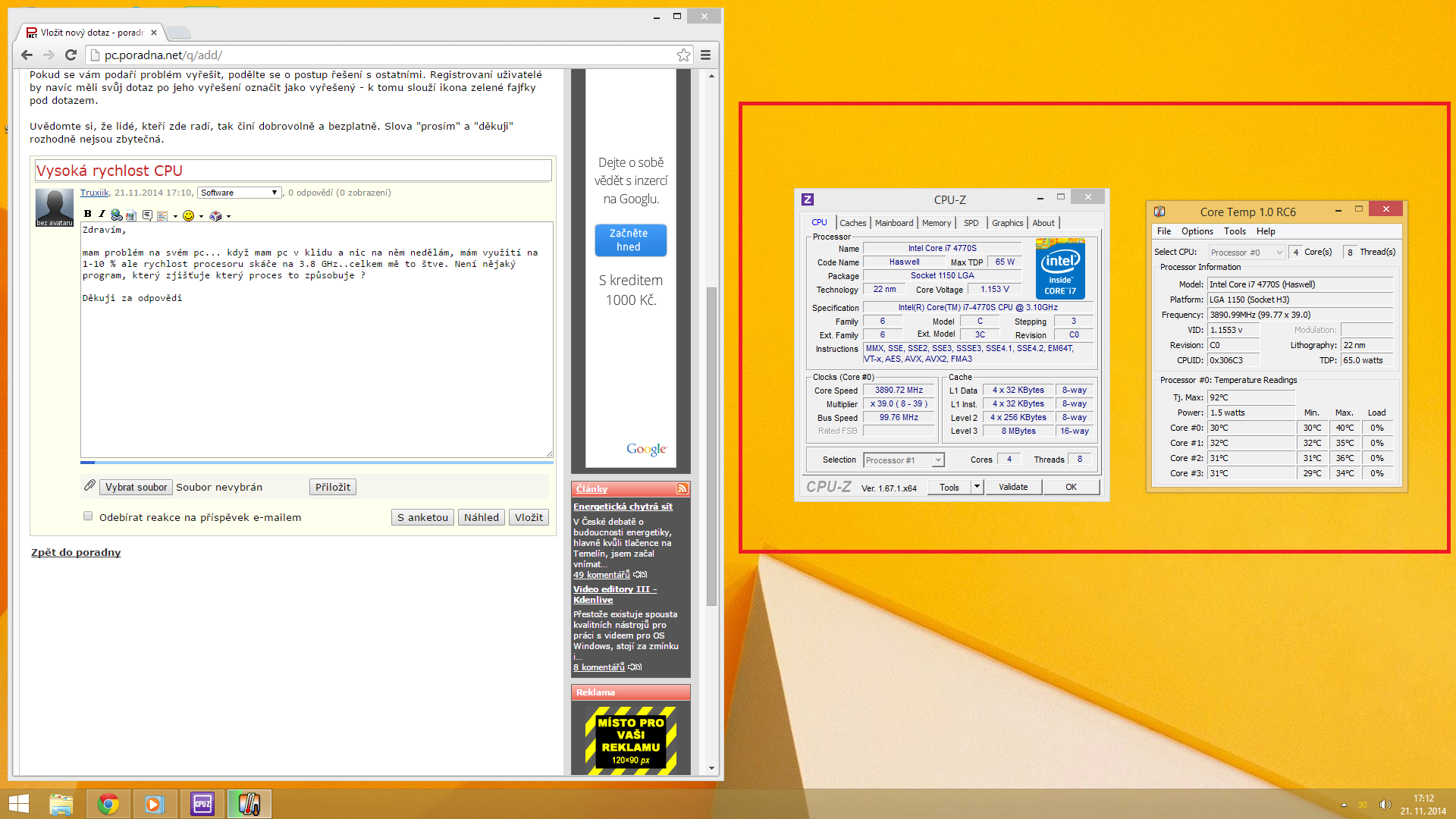Viewport: 1456px width, 819px height.
Task: Click the smiley emoticon icon
Action: point(188,215)
